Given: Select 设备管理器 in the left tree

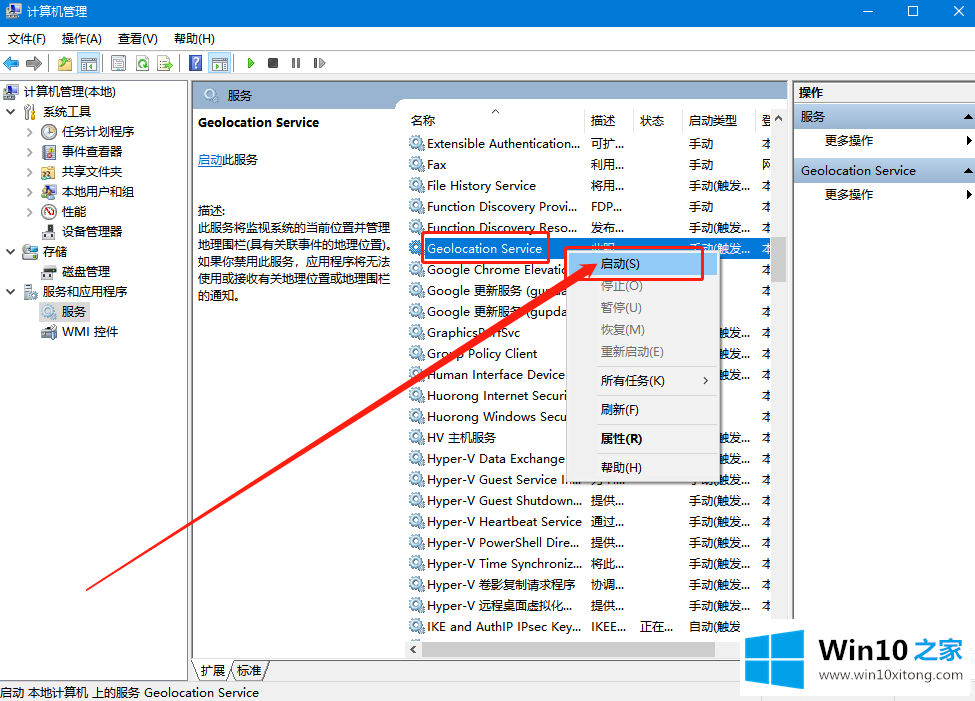Looking at the screenshot, I should click(x=92, y=232).
